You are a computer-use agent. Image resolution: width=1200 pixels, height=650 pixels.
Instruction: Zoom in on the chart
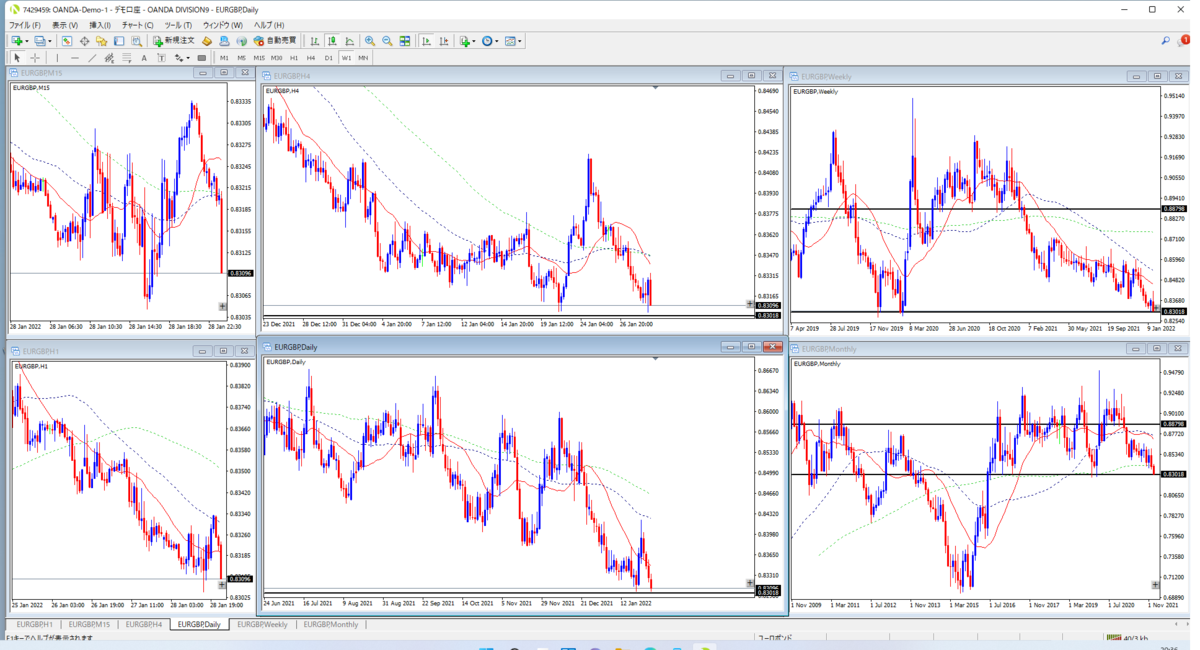pos(370,41)
